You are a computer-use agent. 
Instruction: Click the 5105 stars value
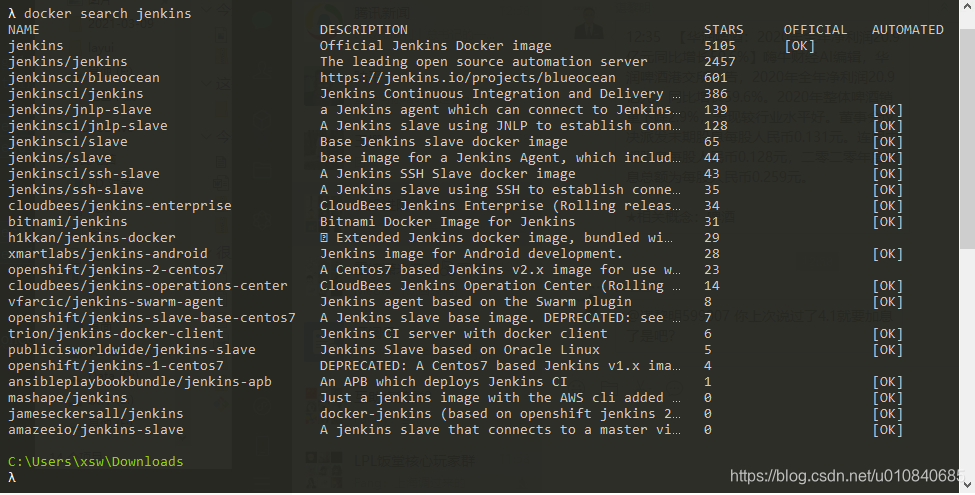719,46
